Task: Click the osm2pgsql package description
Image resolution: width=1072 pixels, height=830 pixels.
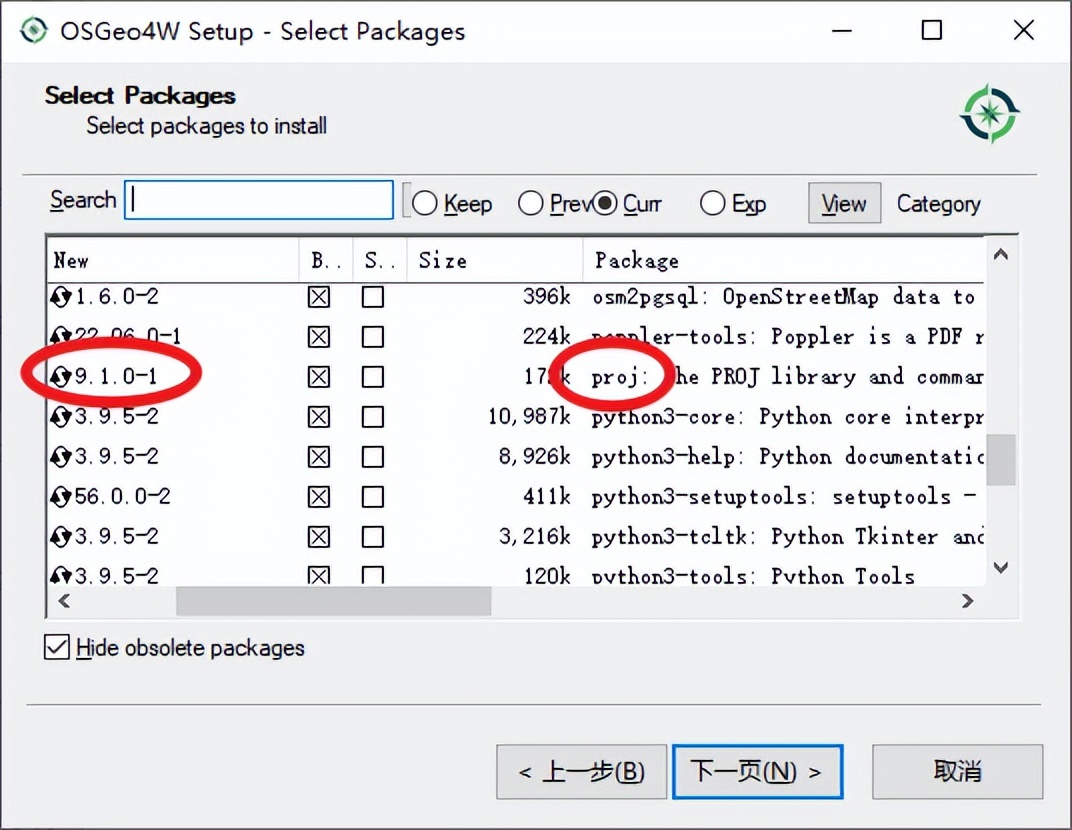Action: coord(784,297)
